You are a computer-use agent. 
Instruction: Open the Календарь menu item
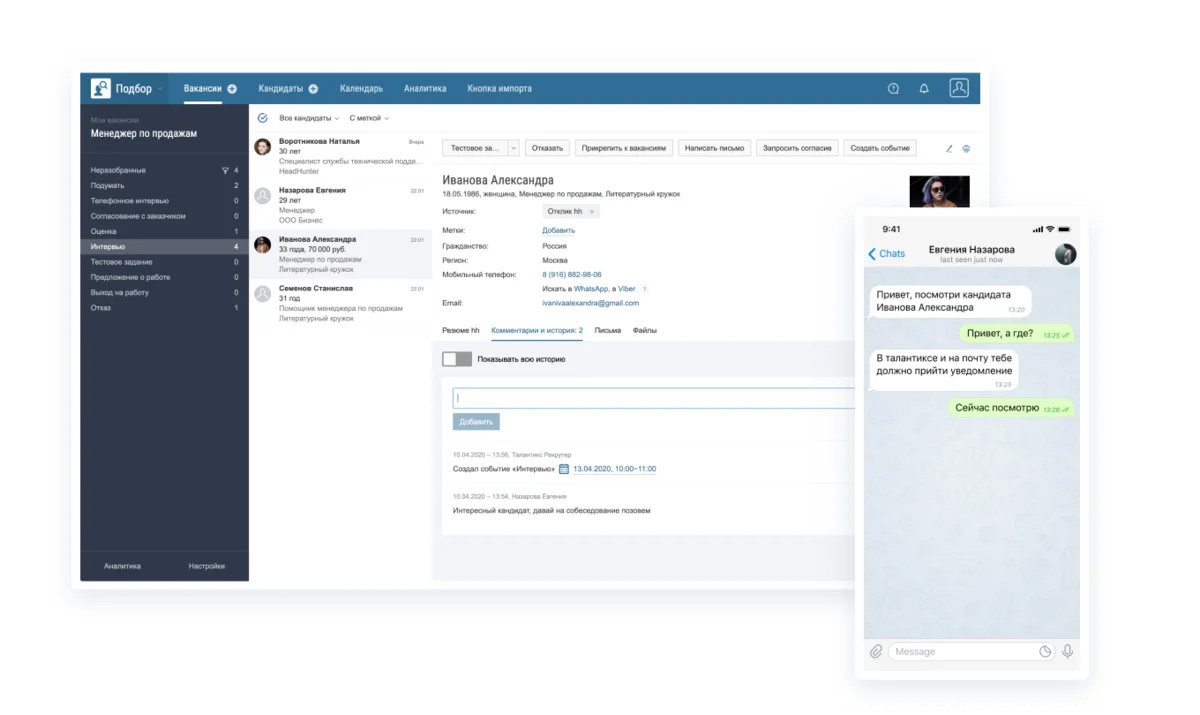(x=361, y=89)
